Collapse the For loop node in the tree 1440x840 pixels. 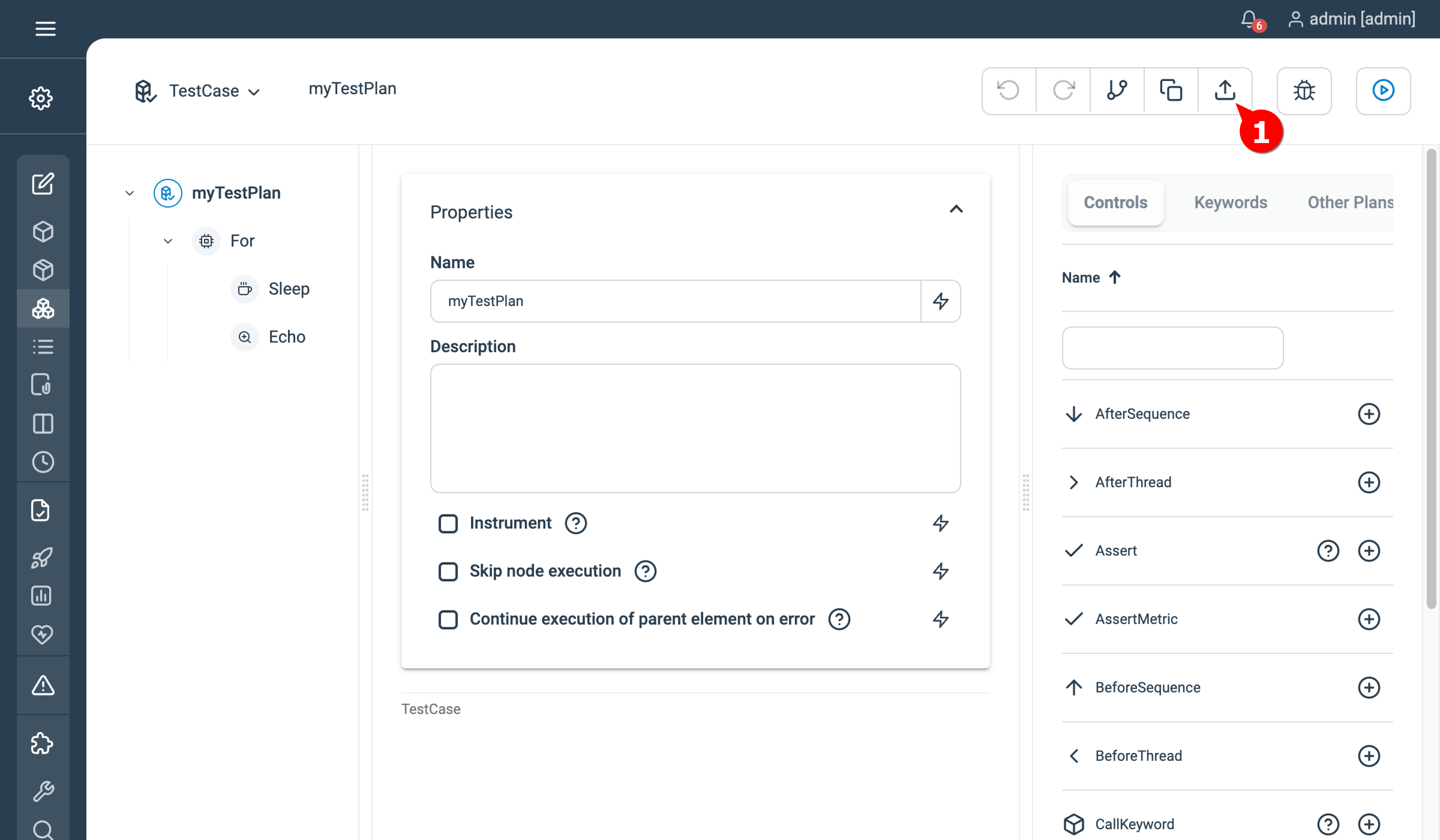point(167,241)
